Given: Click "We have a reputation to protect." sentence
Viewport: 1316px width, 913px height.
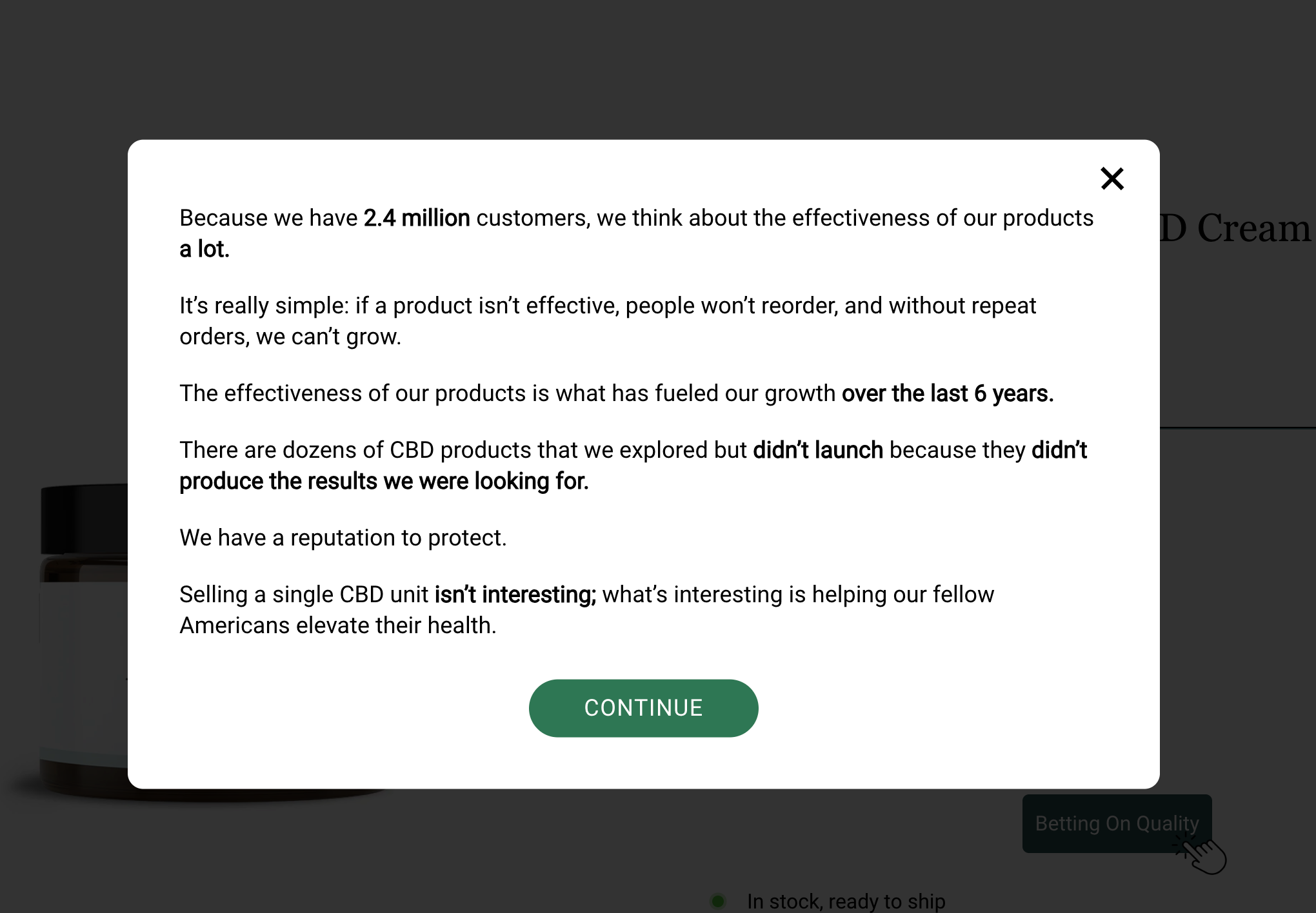Looking at the screenshot, I should pos(343,538).
